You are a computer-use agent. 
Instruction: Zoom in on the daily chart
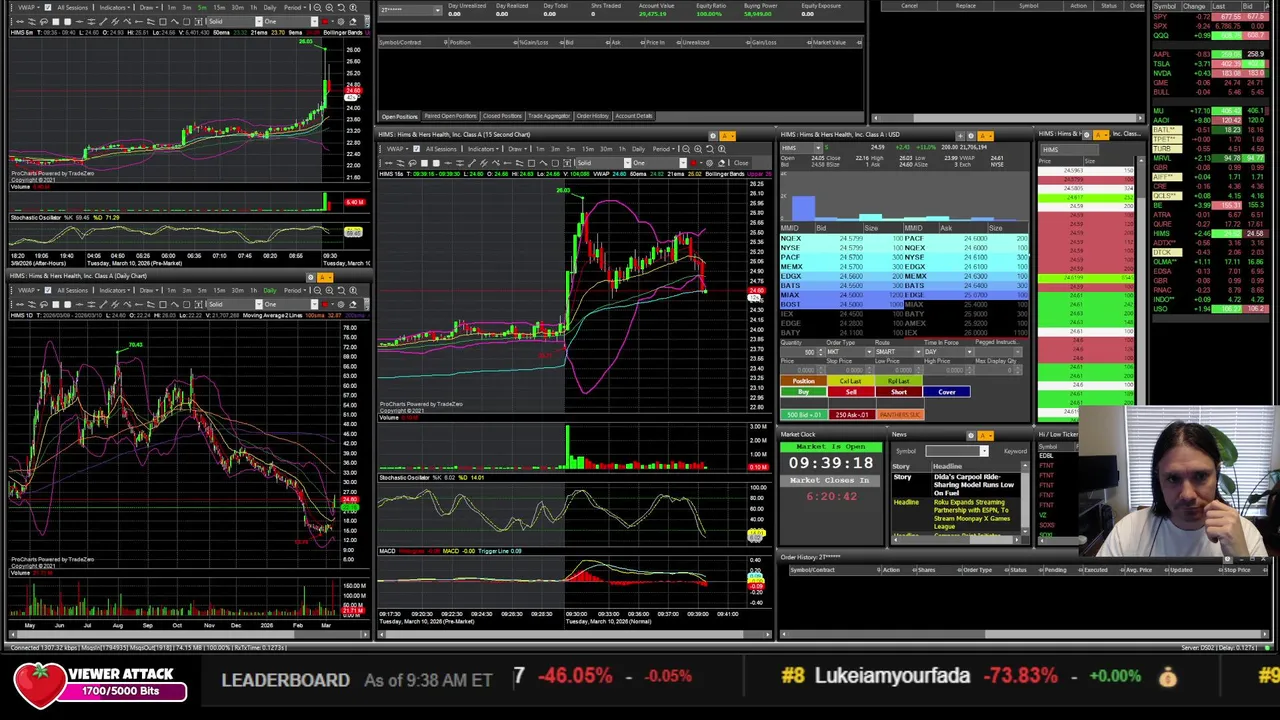tap(330, 290)
